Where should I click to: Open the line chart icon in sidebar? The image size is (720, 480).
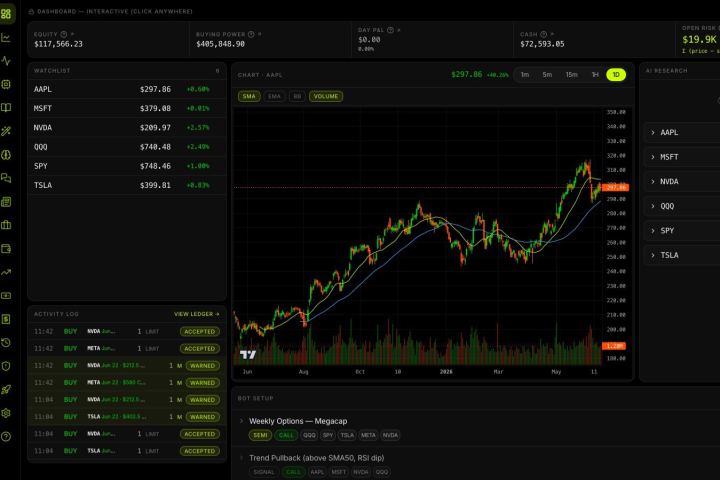pos(6,38)
